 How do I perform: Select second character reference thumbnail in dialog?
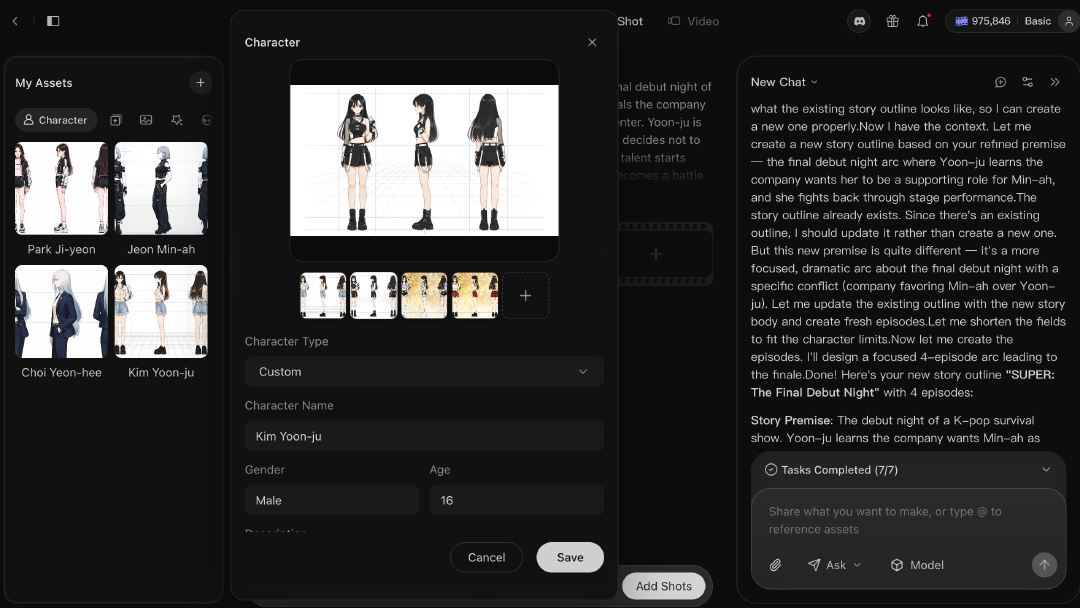[374, 295]
